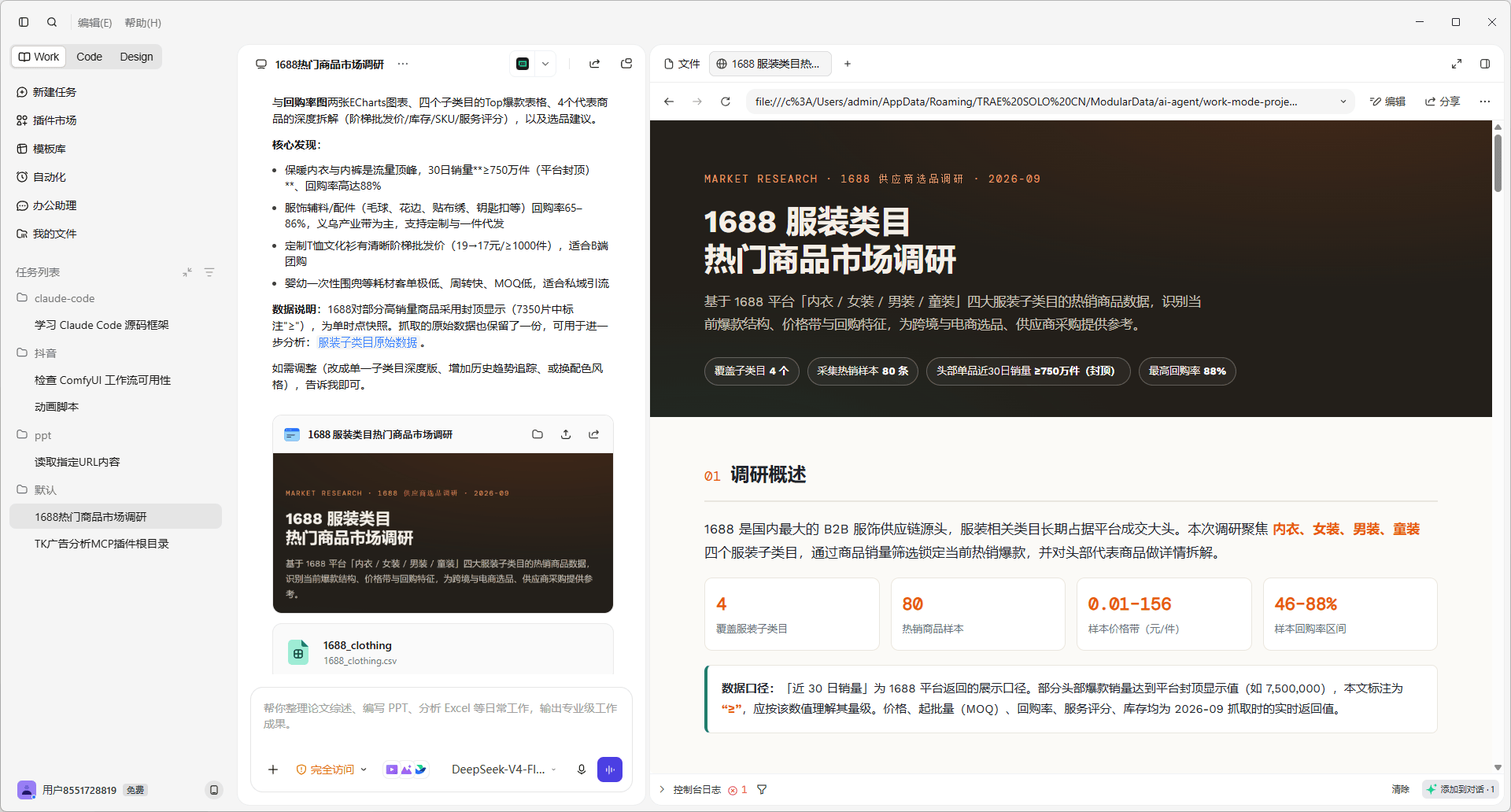Click the console log filter funnel icon

click(762, 789)
